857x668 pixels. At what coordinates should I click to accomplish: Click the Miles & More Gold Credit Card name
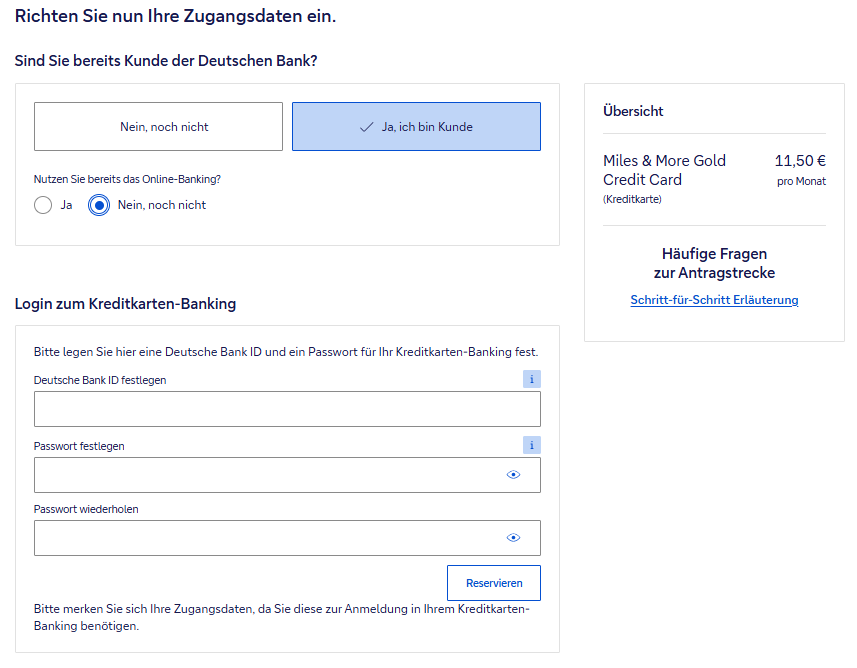(x=664, y=170)
